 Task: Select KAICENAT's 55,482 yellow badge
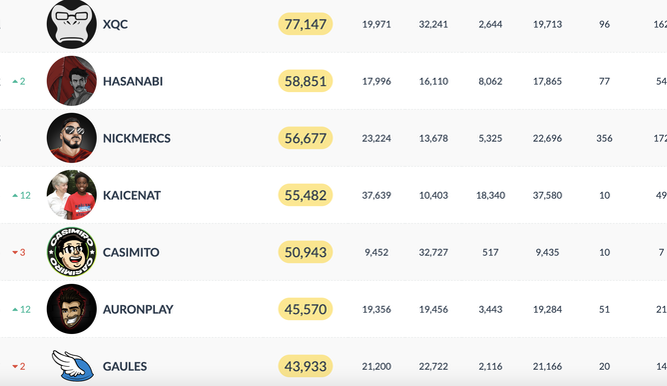305,195
